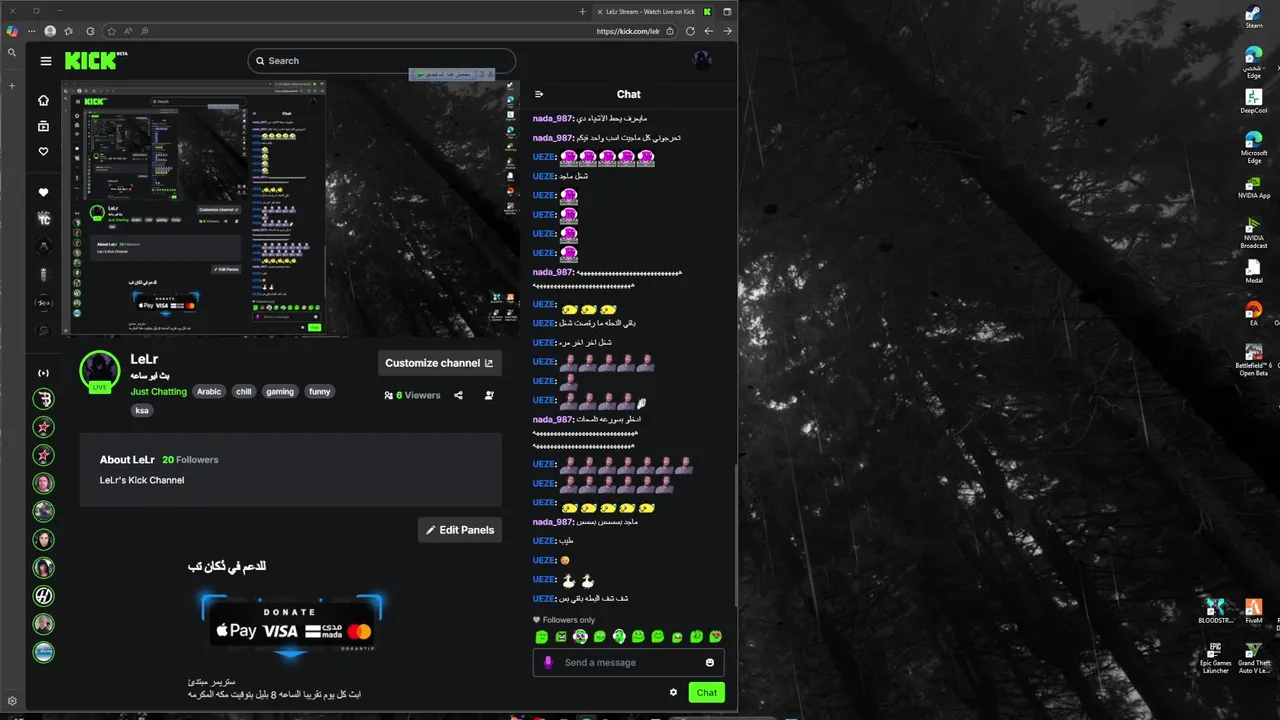Open Browse icon in Kick sidebar
Screen dimensions: 1280x720
pos(43,126)
